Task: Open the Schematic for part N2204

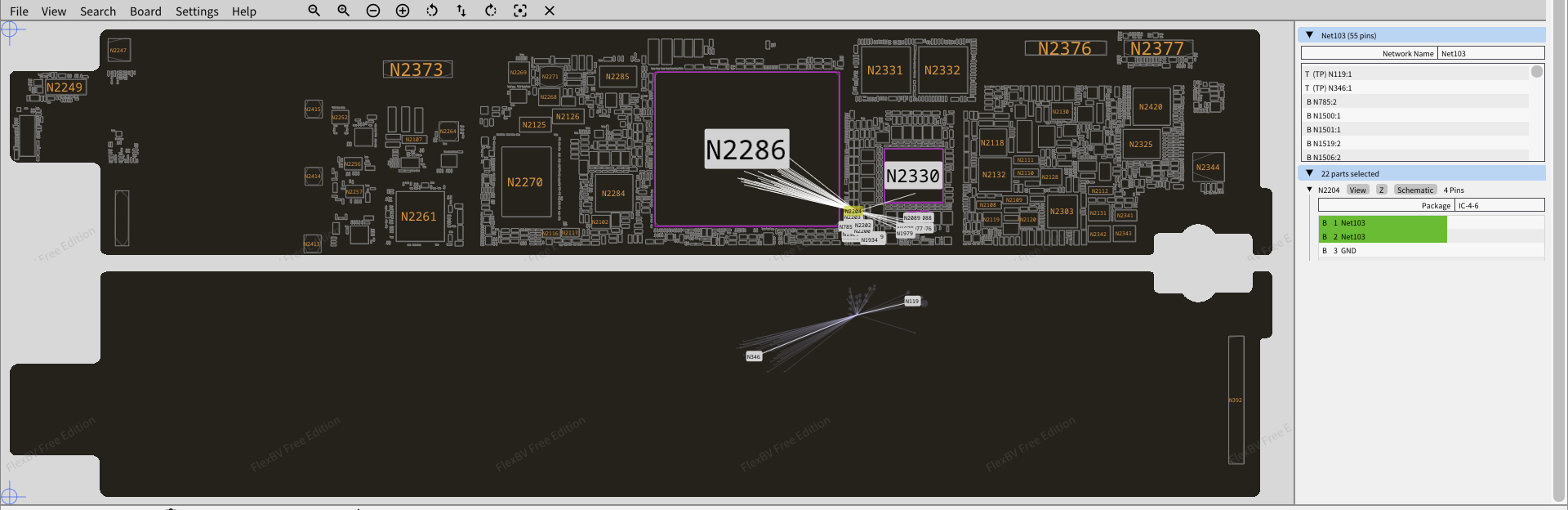Action: tap(1414, 190)
